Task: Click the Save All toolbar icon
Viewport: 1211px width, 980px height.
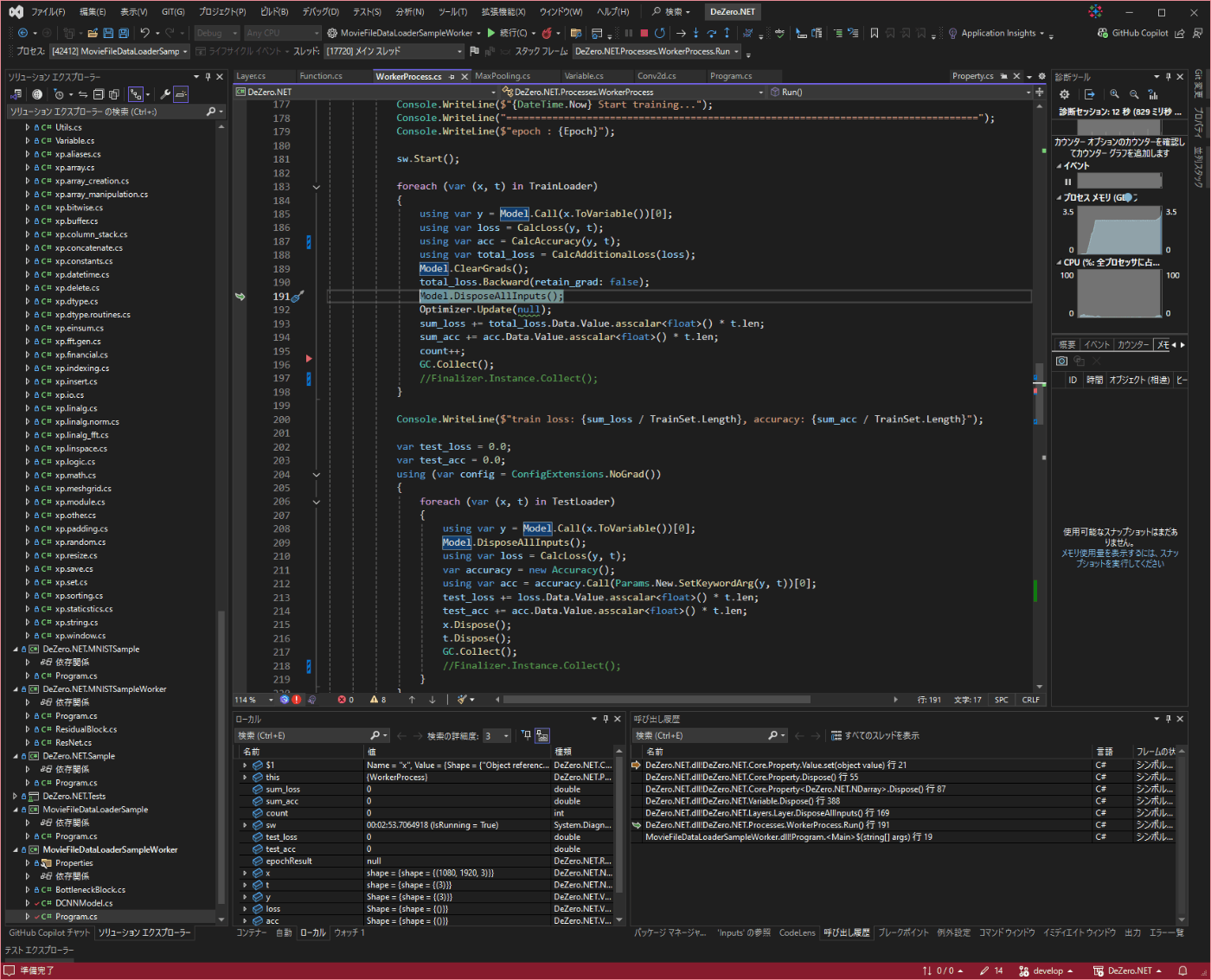Action: pyautogui.click(x=124, y=33)
